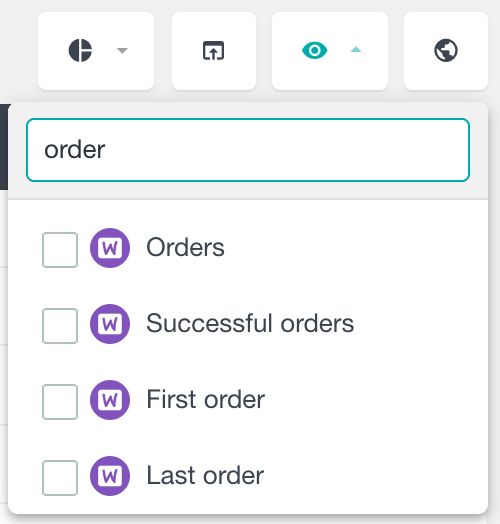Choose the First order label
Viewport: 500px width, 524px height.
206,399
